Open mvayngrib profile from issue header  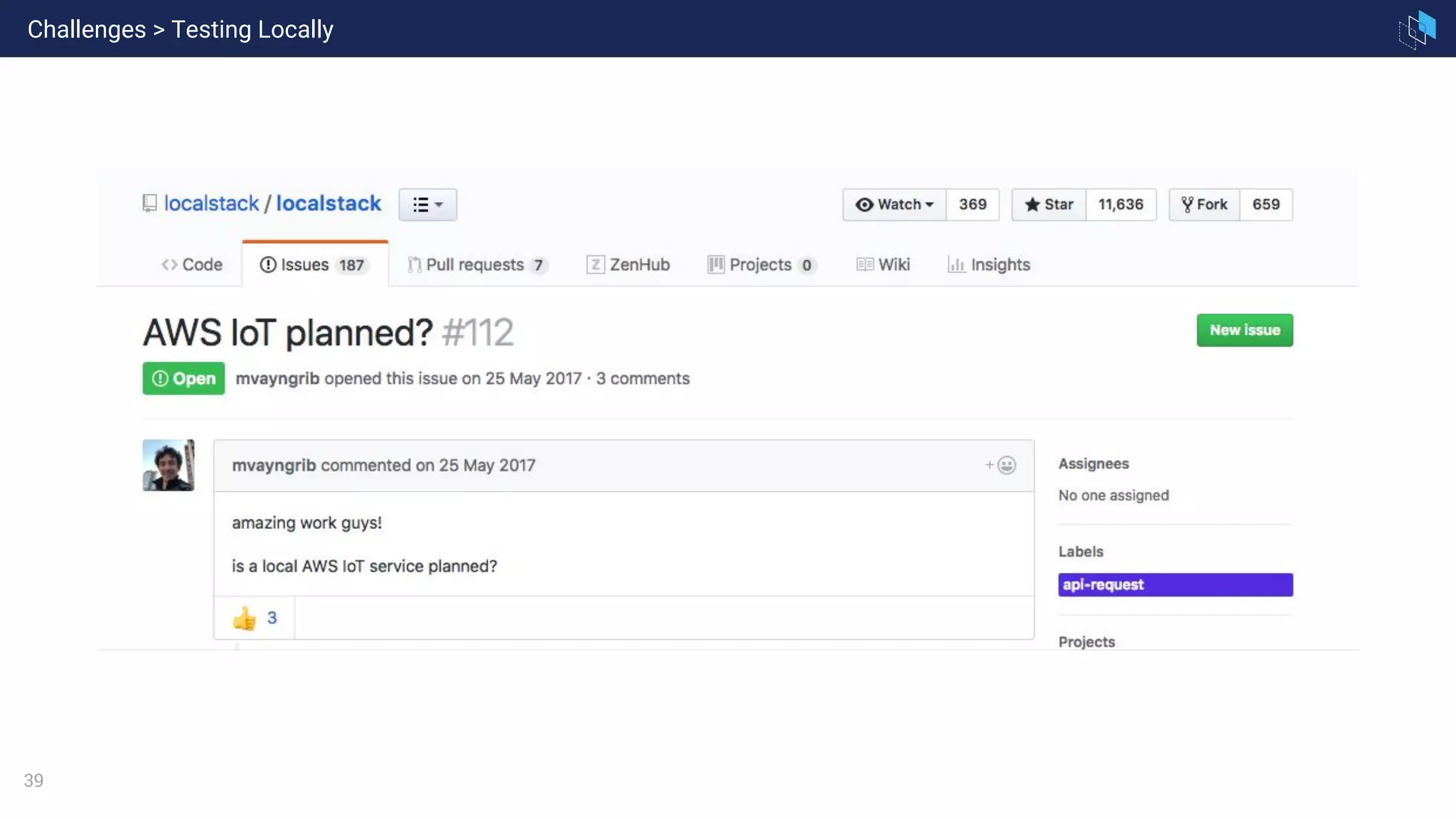click(277, 378)
